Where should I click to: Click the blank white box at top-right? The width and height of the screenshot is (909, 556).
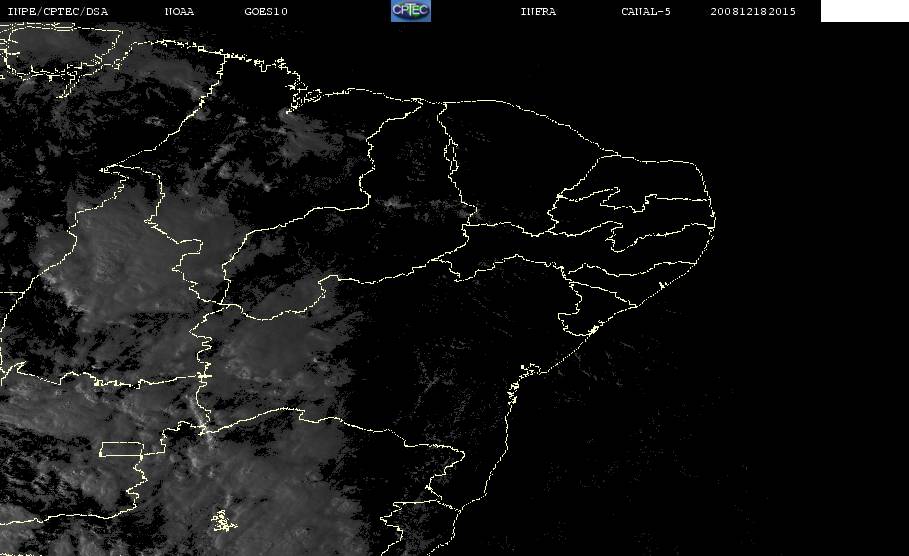pyautogui.click(x=864, y=10)
